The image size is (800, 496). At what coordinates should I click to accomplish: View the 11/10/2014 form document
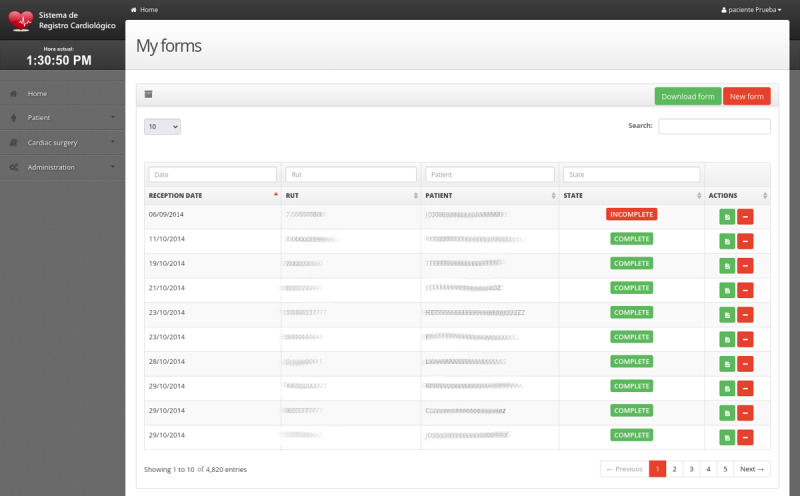[x=727, y=241]
